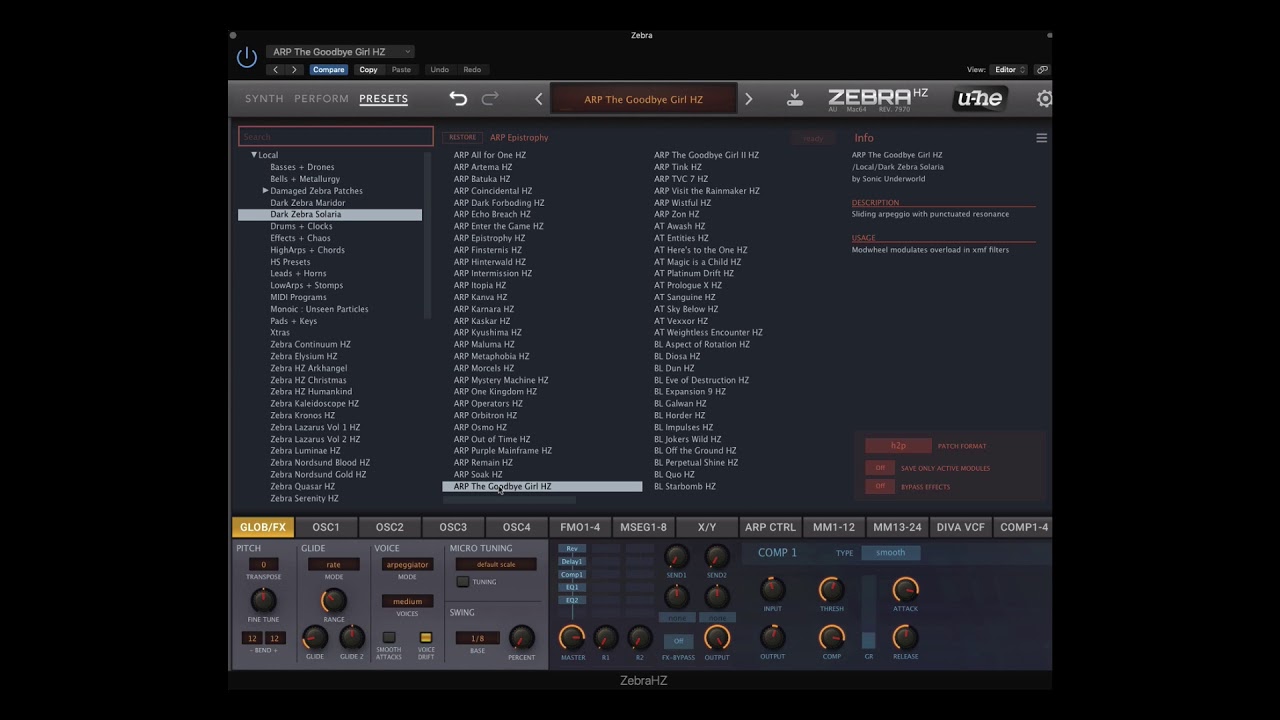
Task: Click the host Copy button
Action: pos(368,70)
